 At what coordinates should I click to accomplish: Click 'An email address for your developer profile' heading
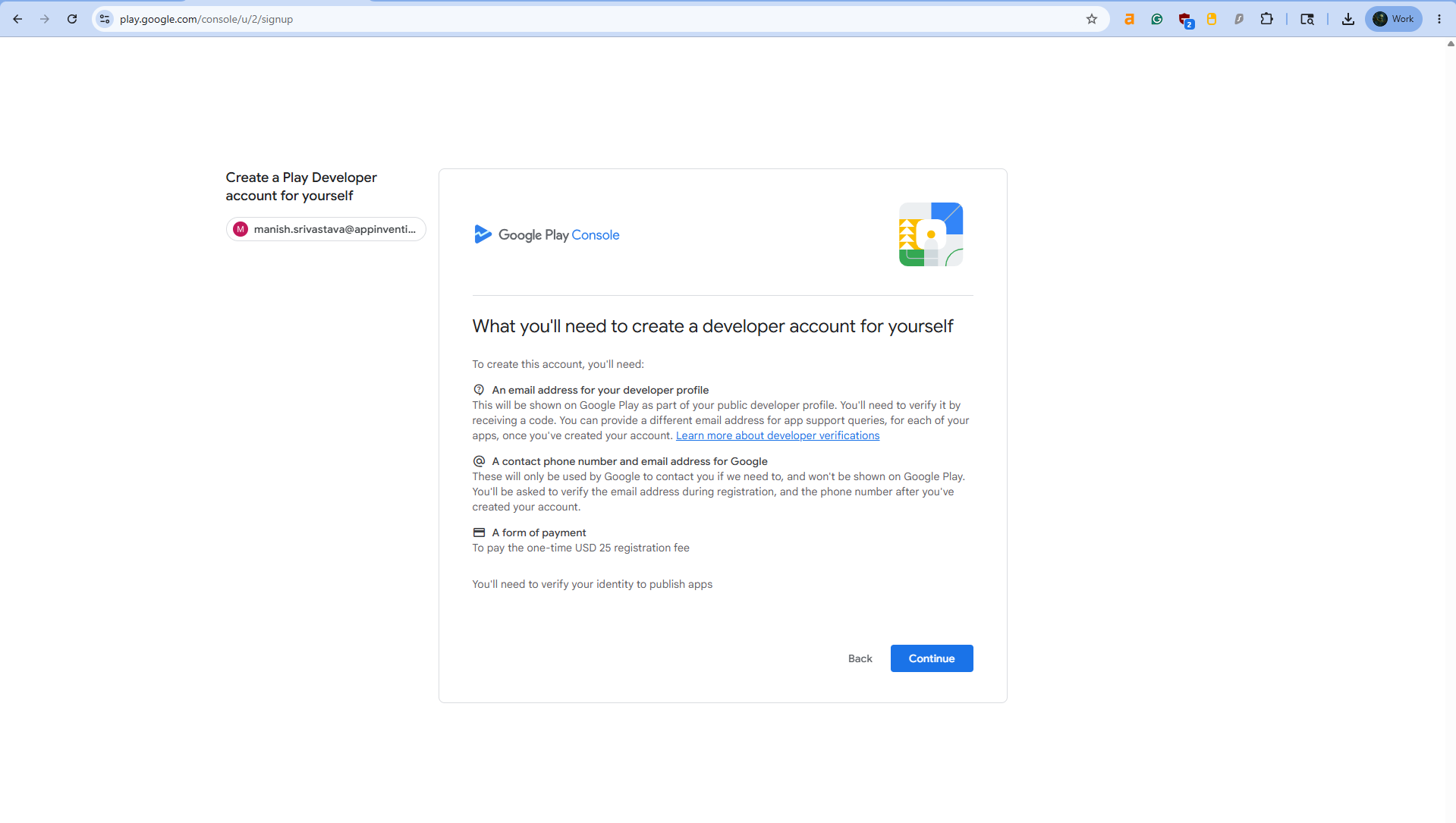pos(600,390)
